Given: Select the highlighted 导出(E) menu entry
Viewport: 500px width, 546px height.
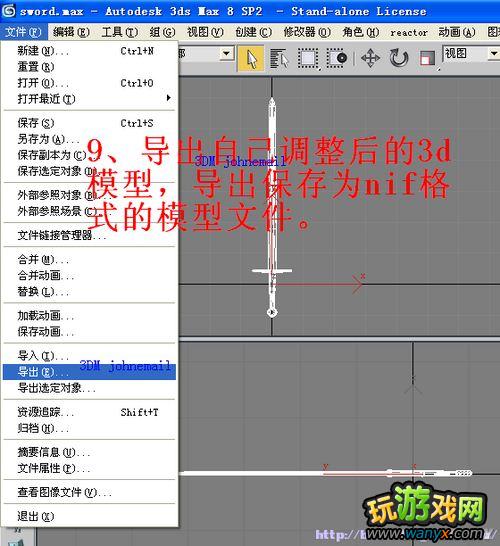Looking at the screenshot, I should click(x=89, y=372).
